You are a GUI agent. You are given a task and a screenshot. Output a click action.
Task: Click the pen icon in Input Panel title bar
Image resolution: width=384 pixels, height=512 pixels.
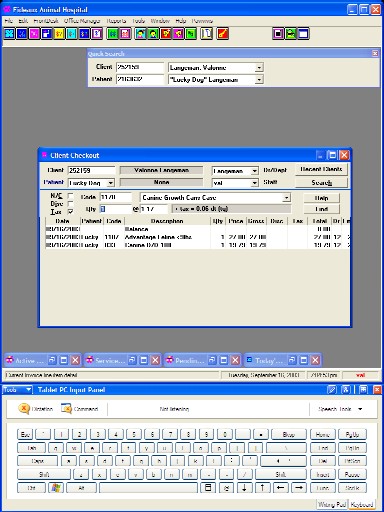(332, 390)
